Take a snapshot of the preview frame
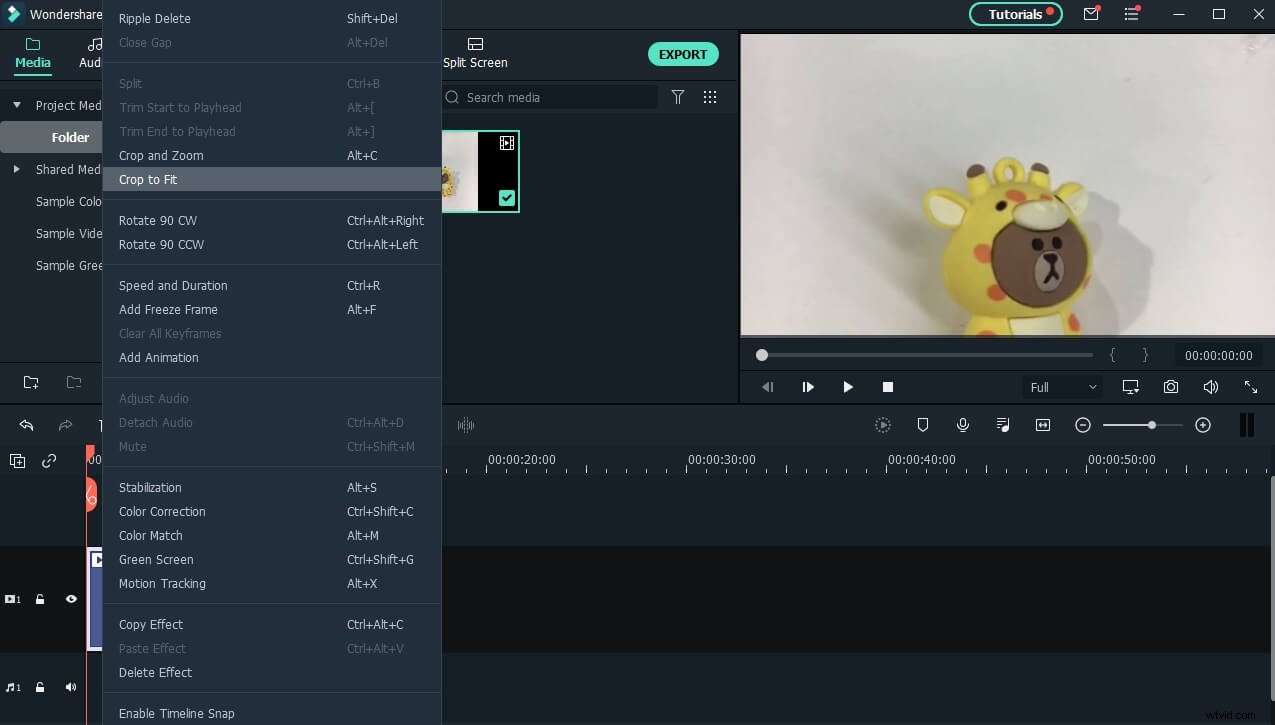 coord(1170,387)
